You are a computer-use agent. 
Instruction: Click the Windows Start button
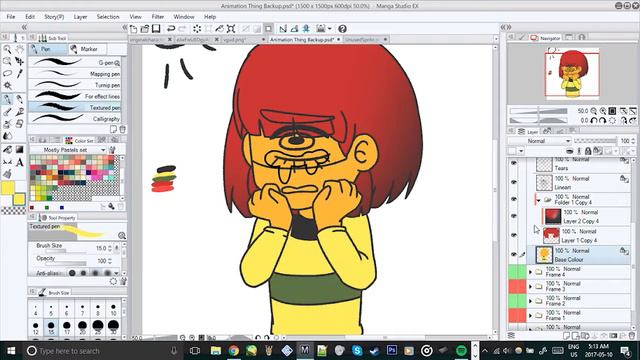point(11,351)
